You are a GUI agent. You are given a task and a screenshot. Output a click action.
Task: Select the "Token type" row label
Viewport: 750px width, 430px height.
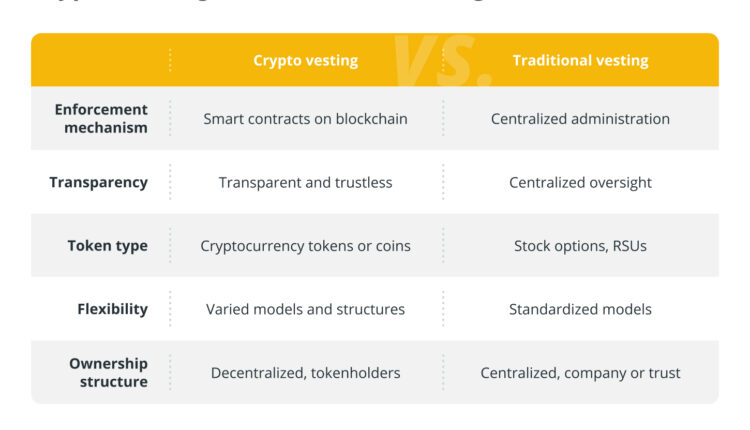tap(107, 246)
